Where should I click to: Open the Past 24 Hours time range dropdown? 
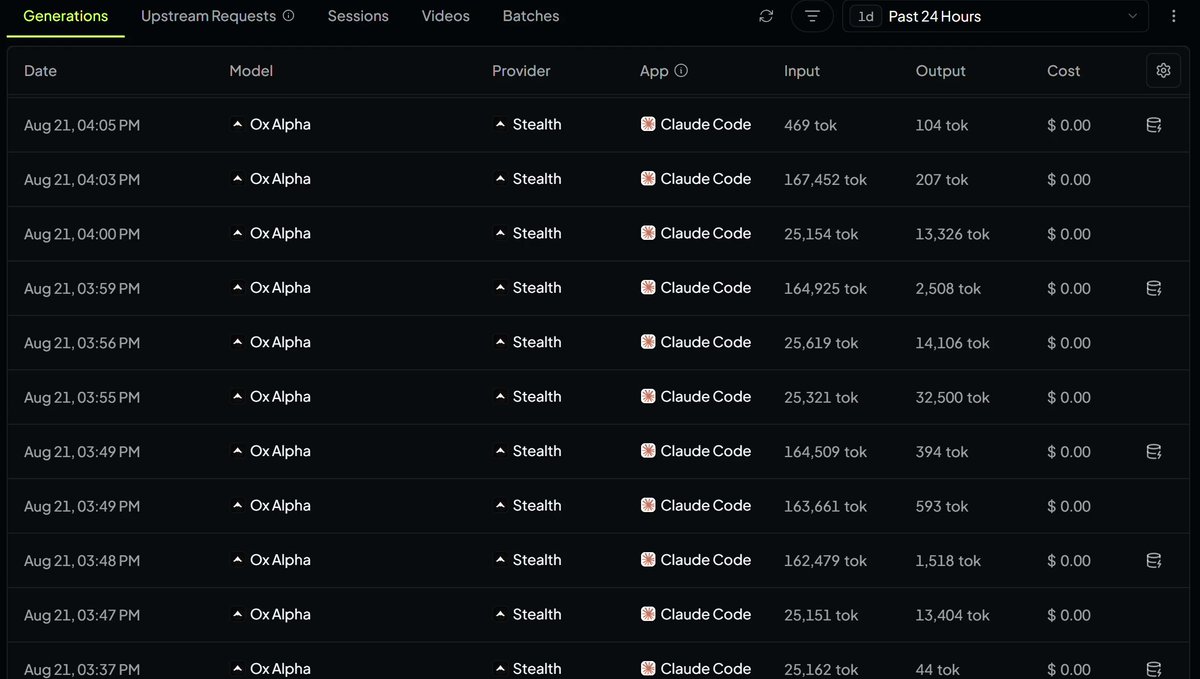(x=996, y=16)
